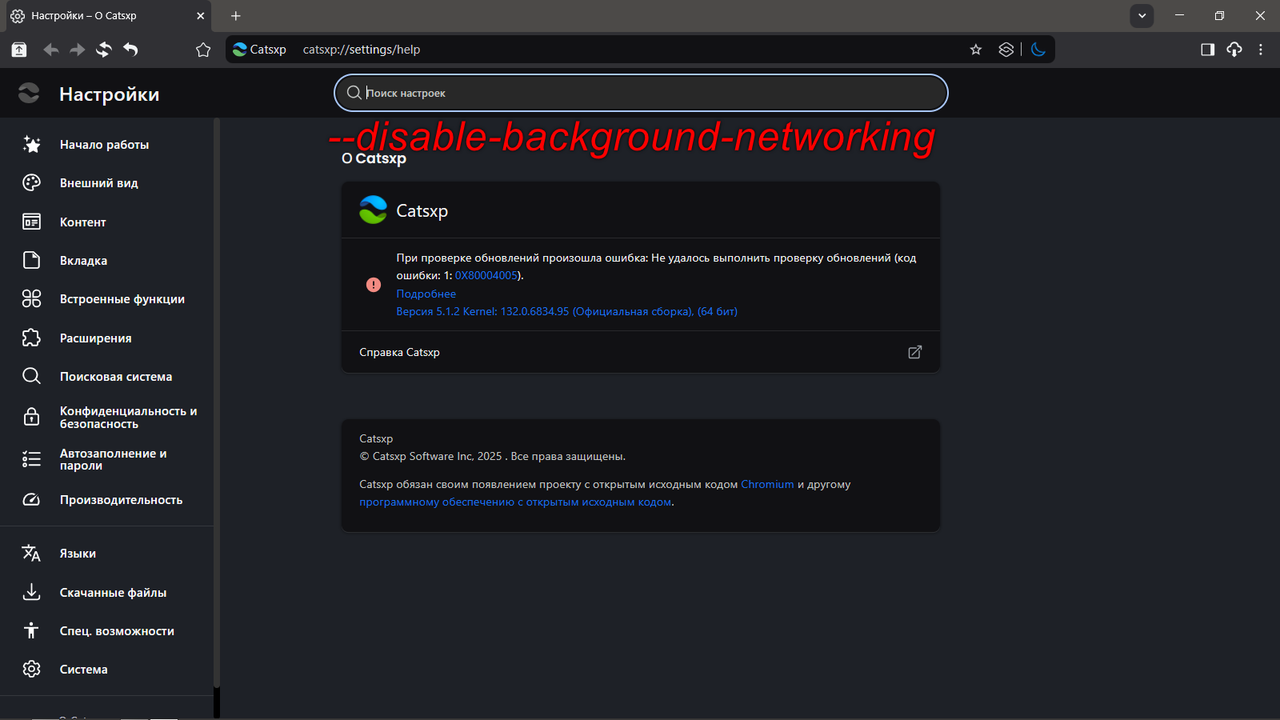Click the cloud download toolbar icon
This screenshot has width=1280, height=720.
[x=1233, y=48]
